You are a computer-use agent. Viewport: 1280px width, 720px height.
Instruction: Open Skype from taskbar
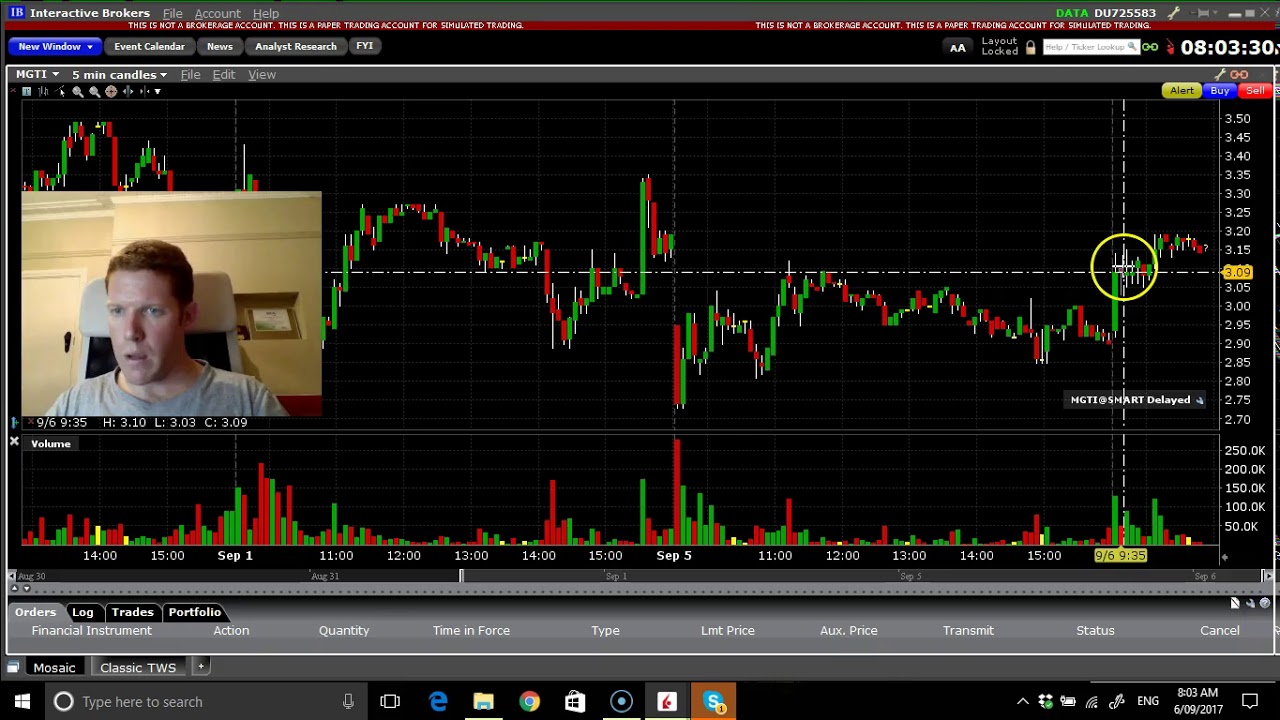[x=713, y=701]
